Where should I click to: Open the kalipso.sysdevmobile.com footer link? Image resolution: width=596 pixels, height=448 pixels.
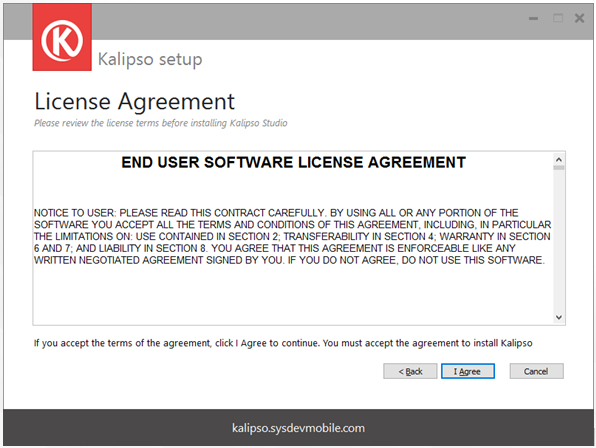point(298,428)
